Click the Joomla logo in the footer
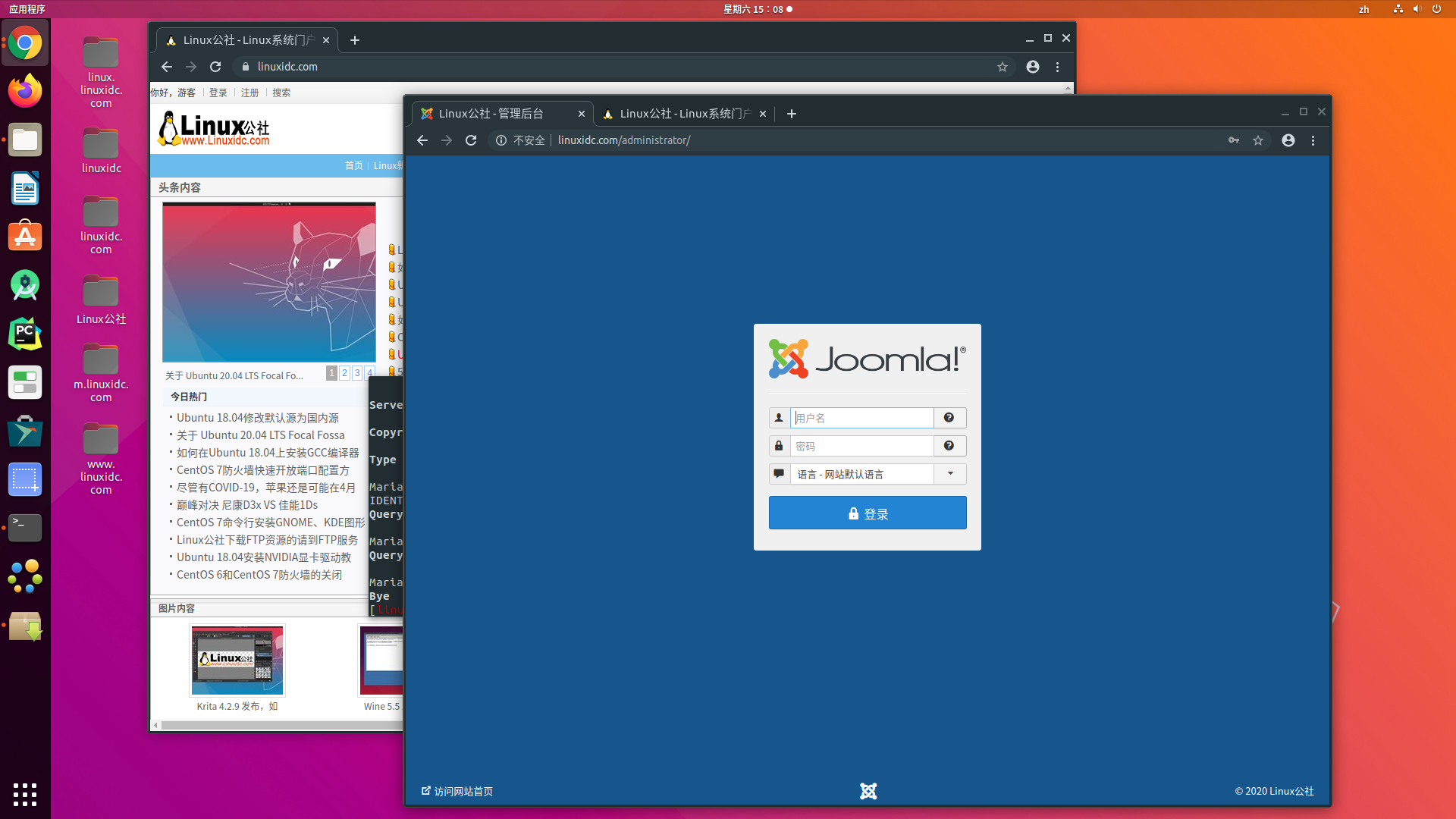Viewport: 1456px width, 819px height. tap(868, 791)
